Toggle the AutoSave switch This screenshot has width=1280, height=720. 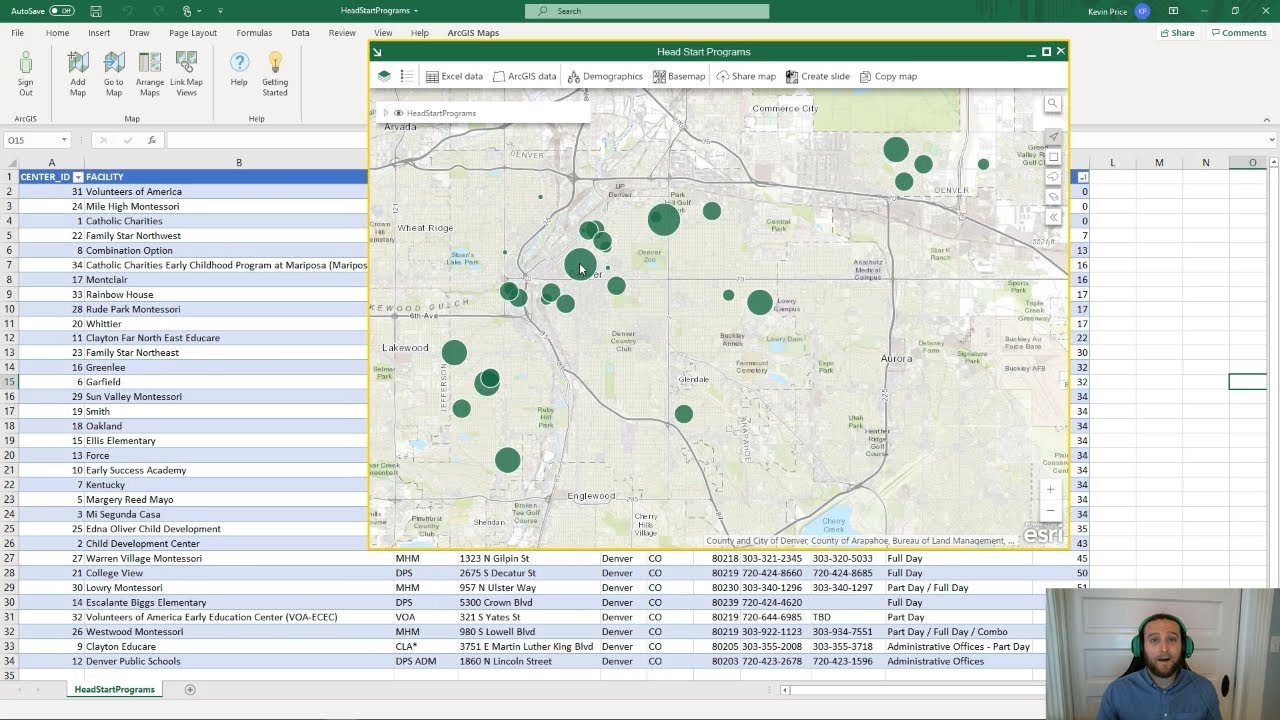click(x=62, y=11)
